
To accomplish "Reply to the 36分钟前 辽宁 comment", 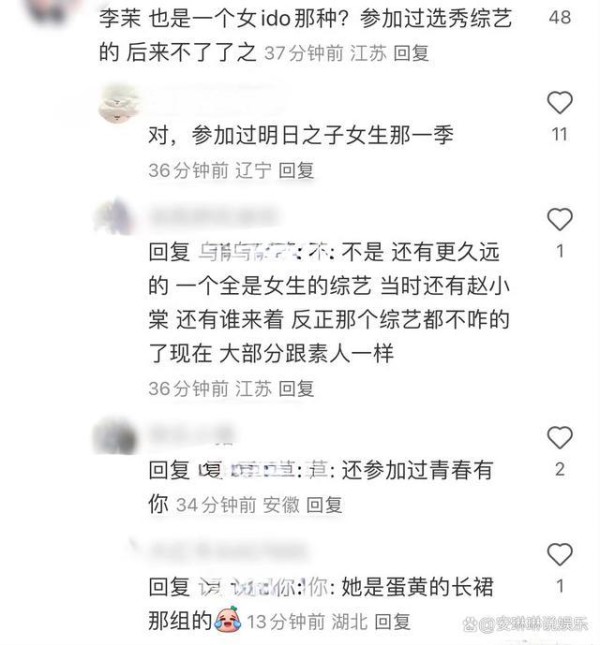I will [x=296, y=170].
